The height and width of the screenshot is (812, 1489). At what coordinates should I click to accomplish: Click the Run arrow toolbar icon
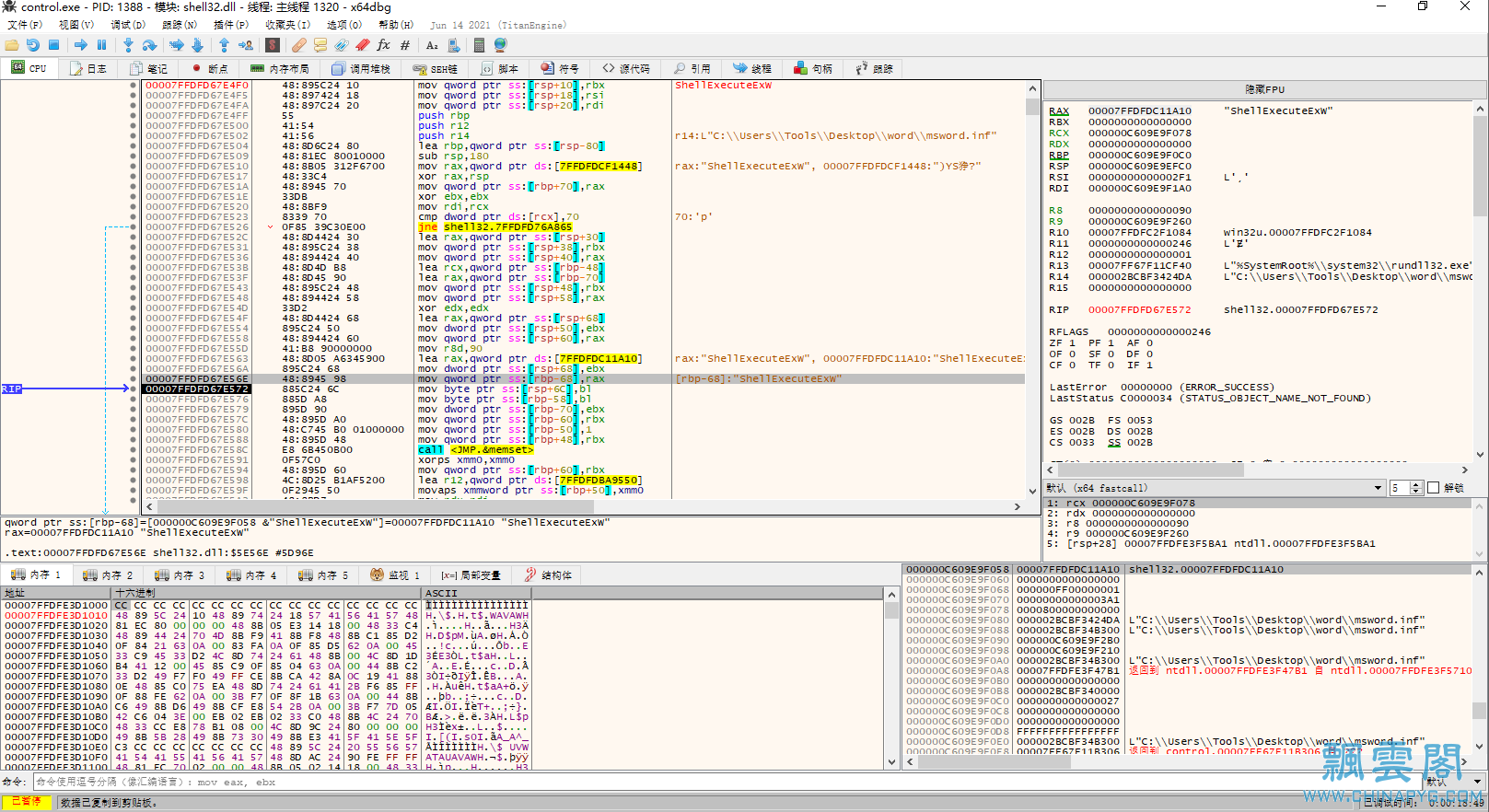click(81, 44)
